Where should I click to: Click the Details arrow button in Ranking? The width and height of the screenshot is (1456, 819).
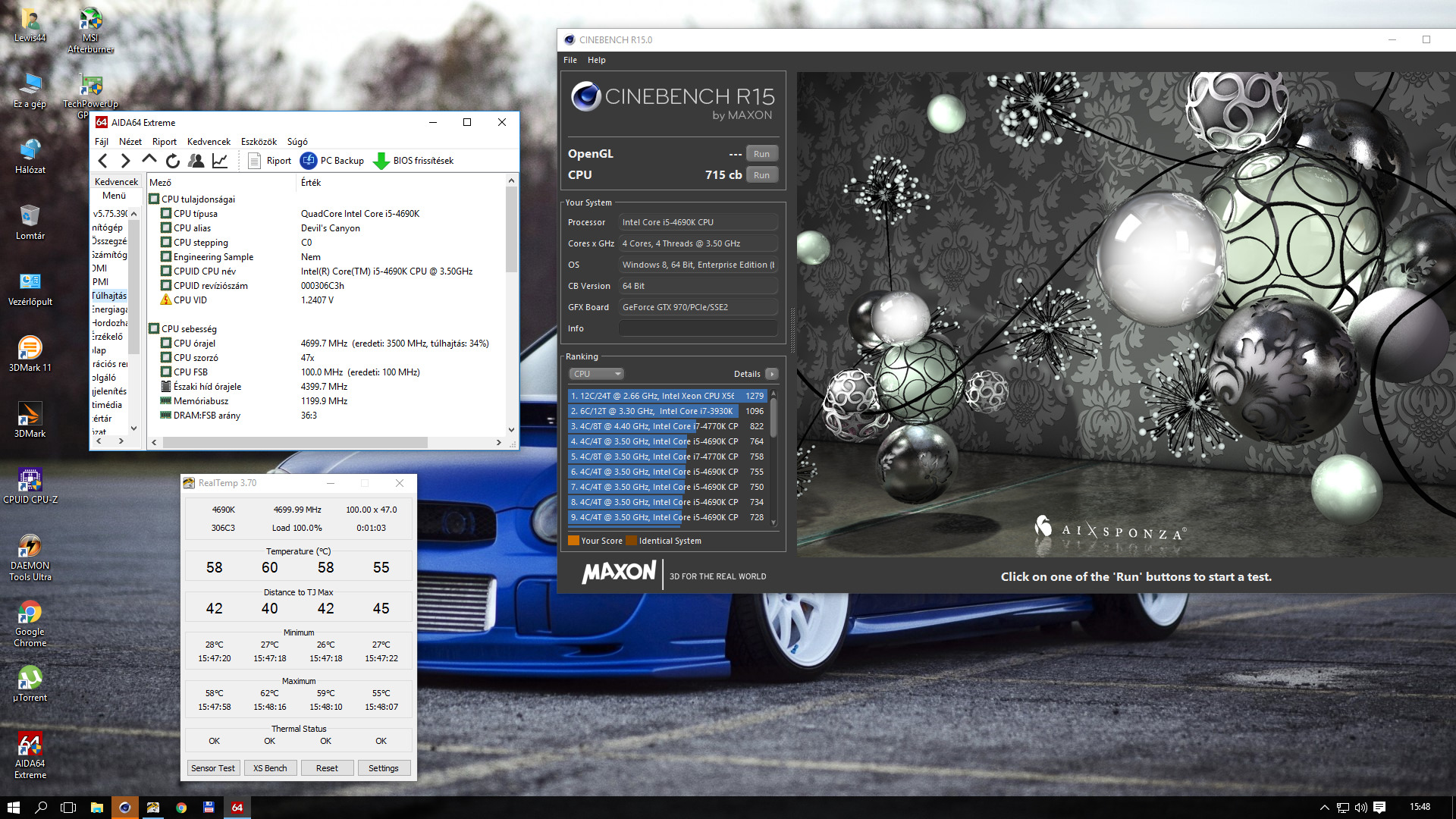tap(772, 374)
